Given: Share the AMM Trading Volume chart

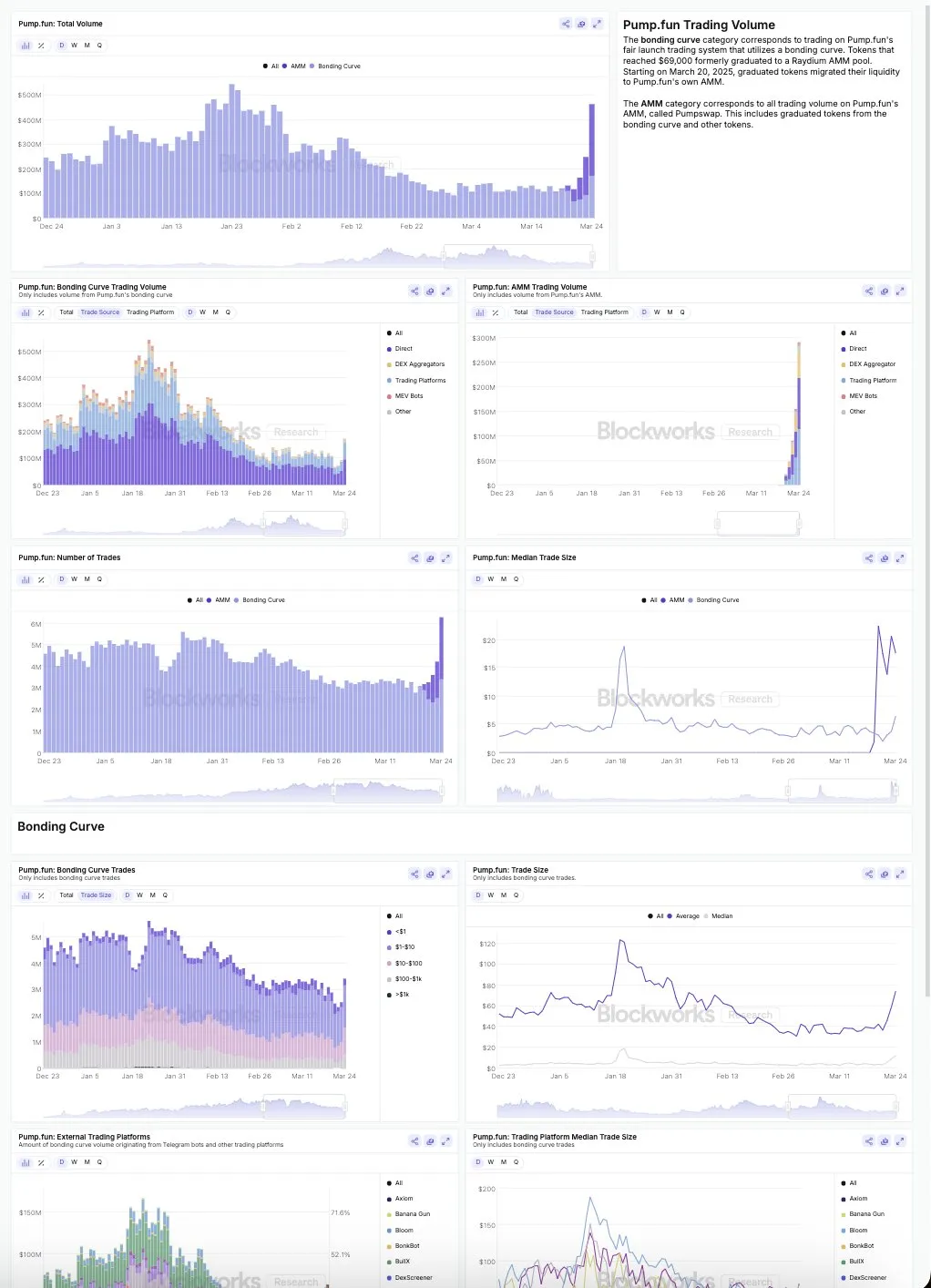Looking at the screenshot, I should click(x=869, y=291).
